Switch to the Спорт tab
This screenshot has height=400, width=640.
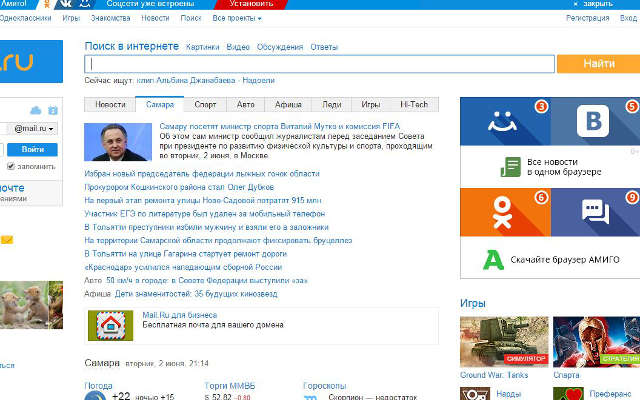[x=205, y=104]
